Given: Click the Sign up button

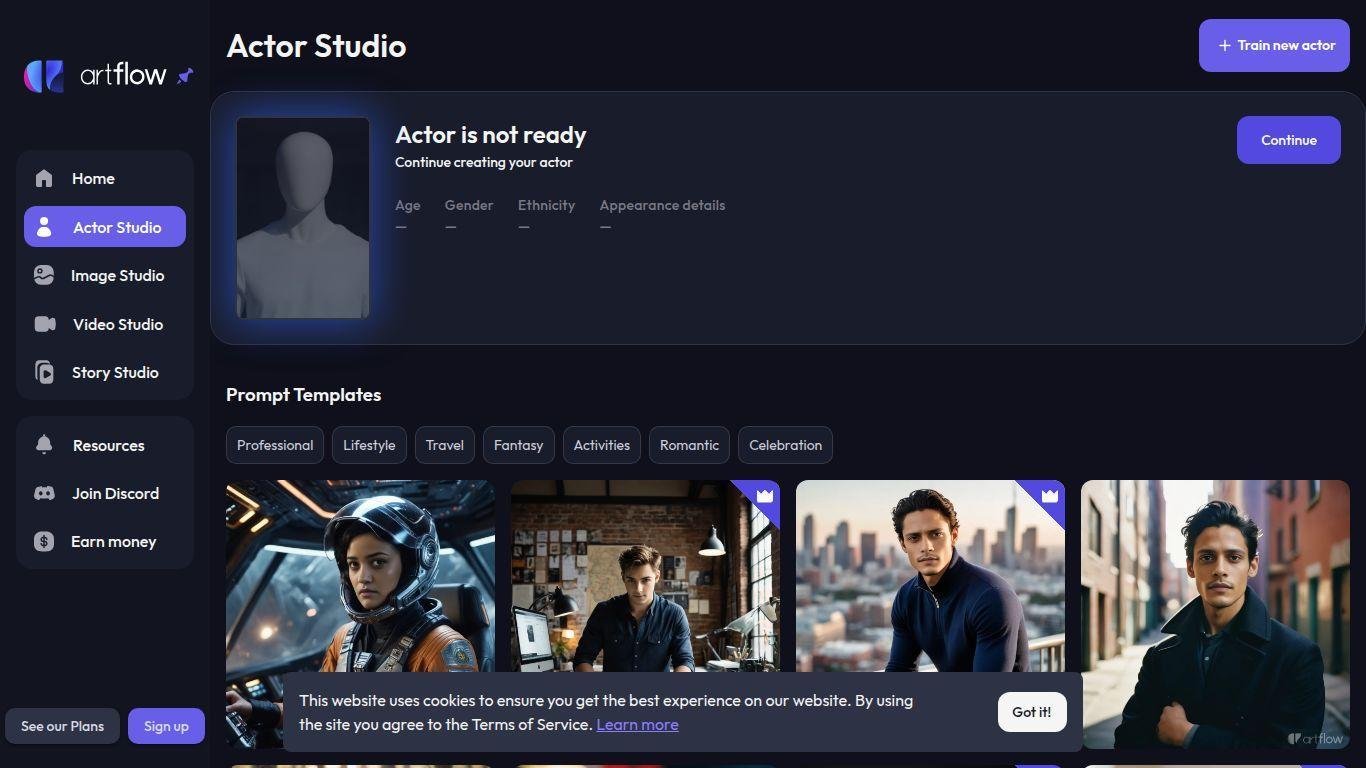Looking at the screenshot, I should click(x=166, y=726).
